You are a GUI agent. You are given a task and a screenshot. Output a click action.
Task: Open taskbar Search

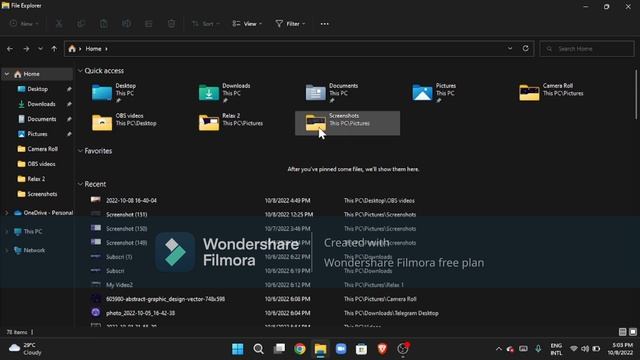point(258,349)
